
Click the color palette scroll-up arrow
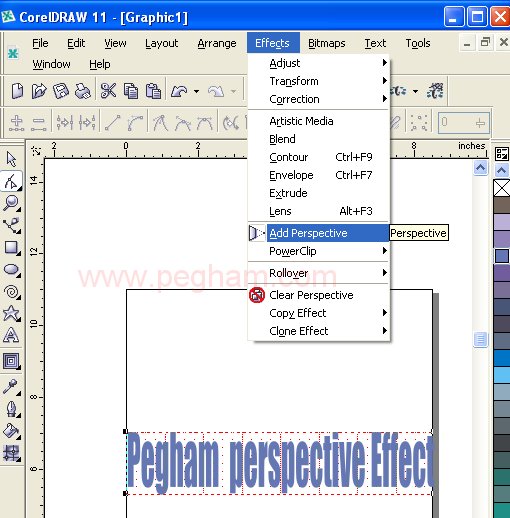tap(502, 170)
